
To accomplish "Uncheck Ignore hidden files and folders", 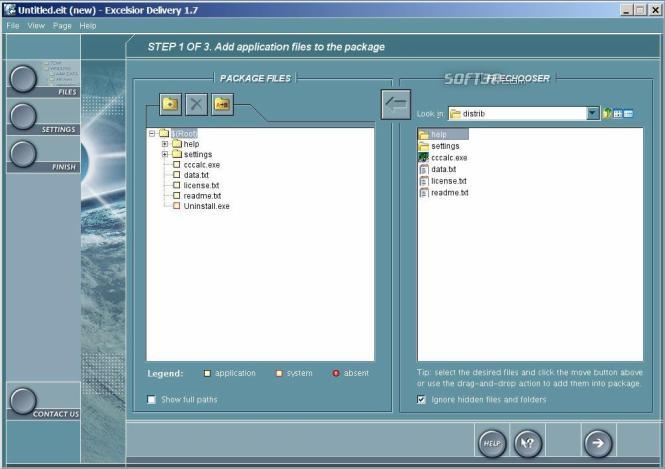I will click(x=421, y=399).
